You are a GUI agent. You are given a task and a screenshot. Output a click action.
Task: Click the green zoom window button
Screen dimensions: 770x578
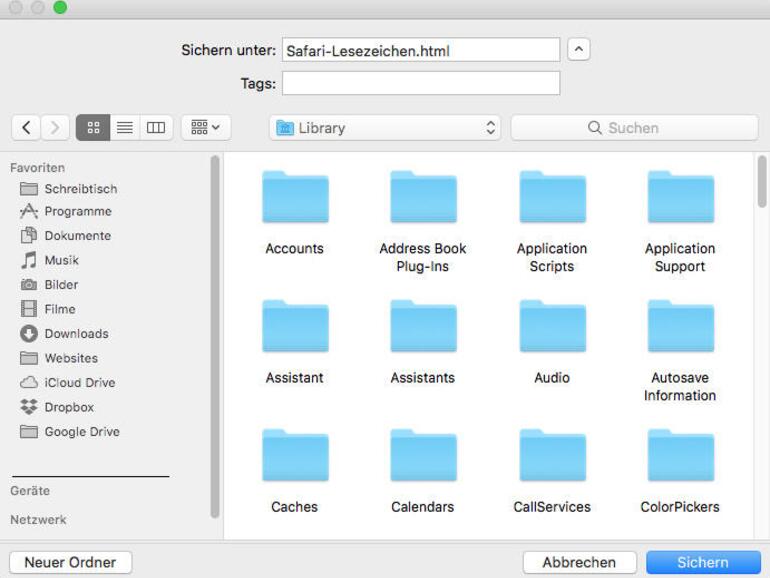(x=60, y=7)
